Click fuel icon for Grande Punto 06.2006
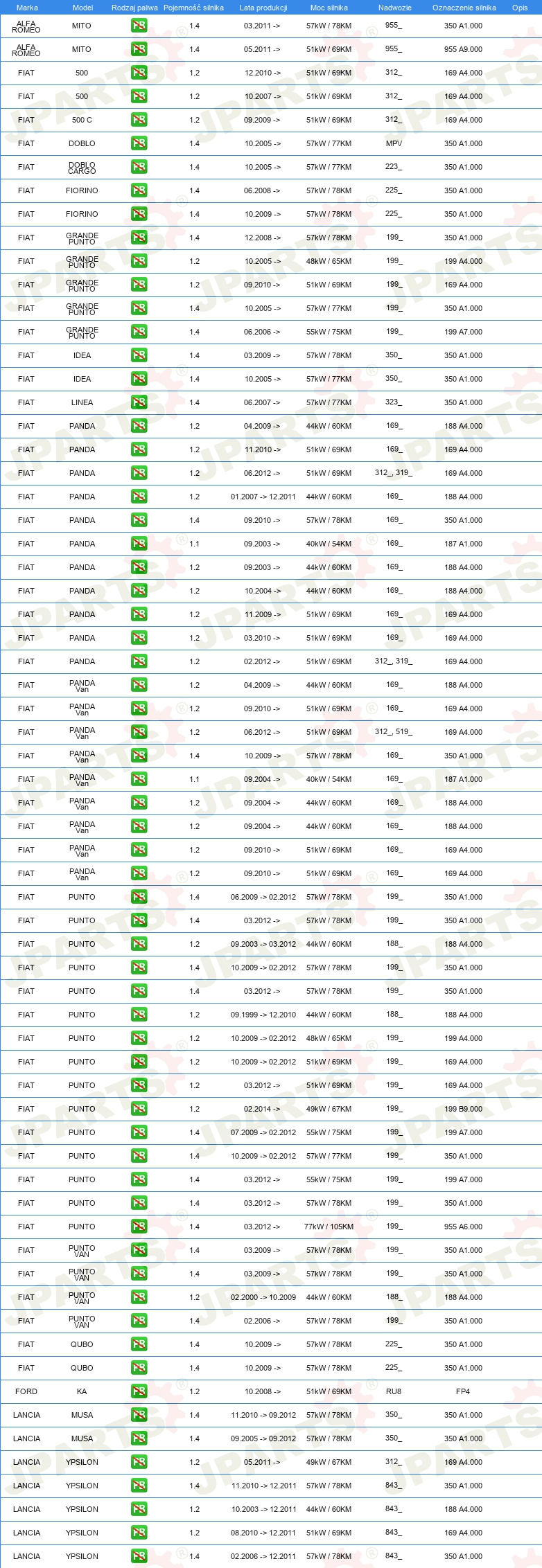 click(x=139, y=332)
